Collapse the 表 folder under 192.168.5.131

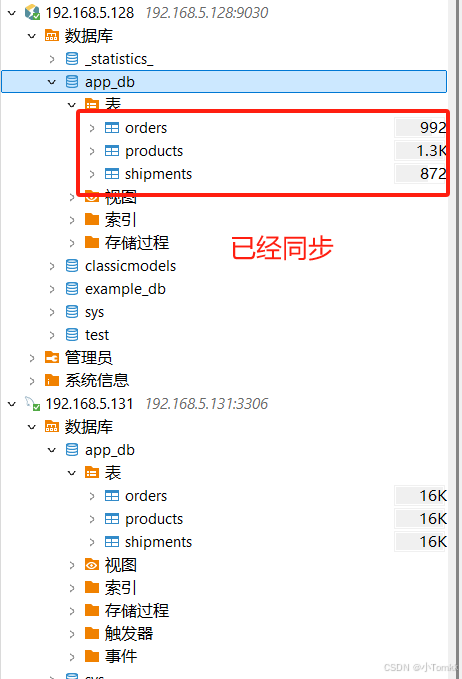[x=72, y=473]
